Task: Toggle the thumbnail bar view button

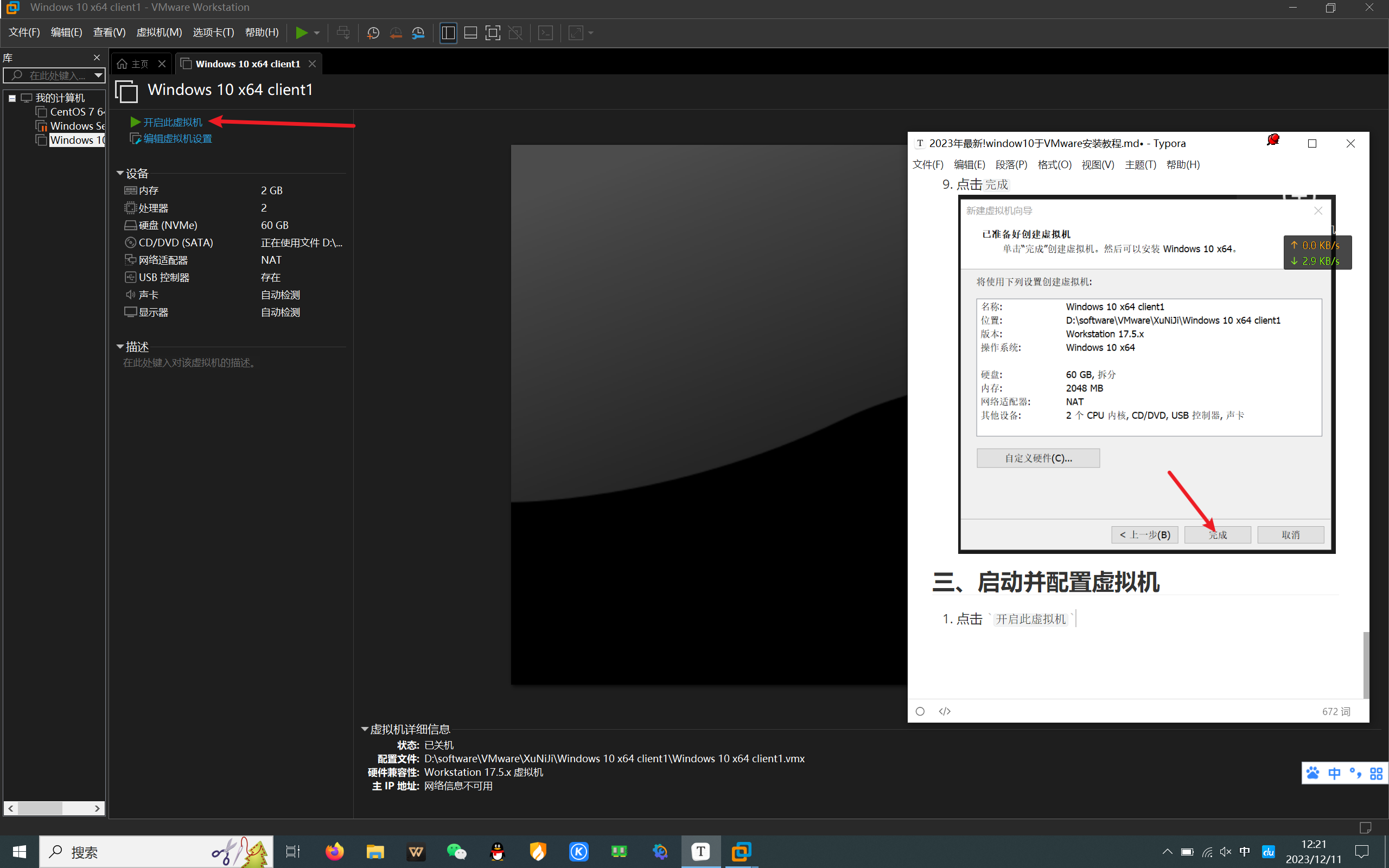Action: (470, 33)
